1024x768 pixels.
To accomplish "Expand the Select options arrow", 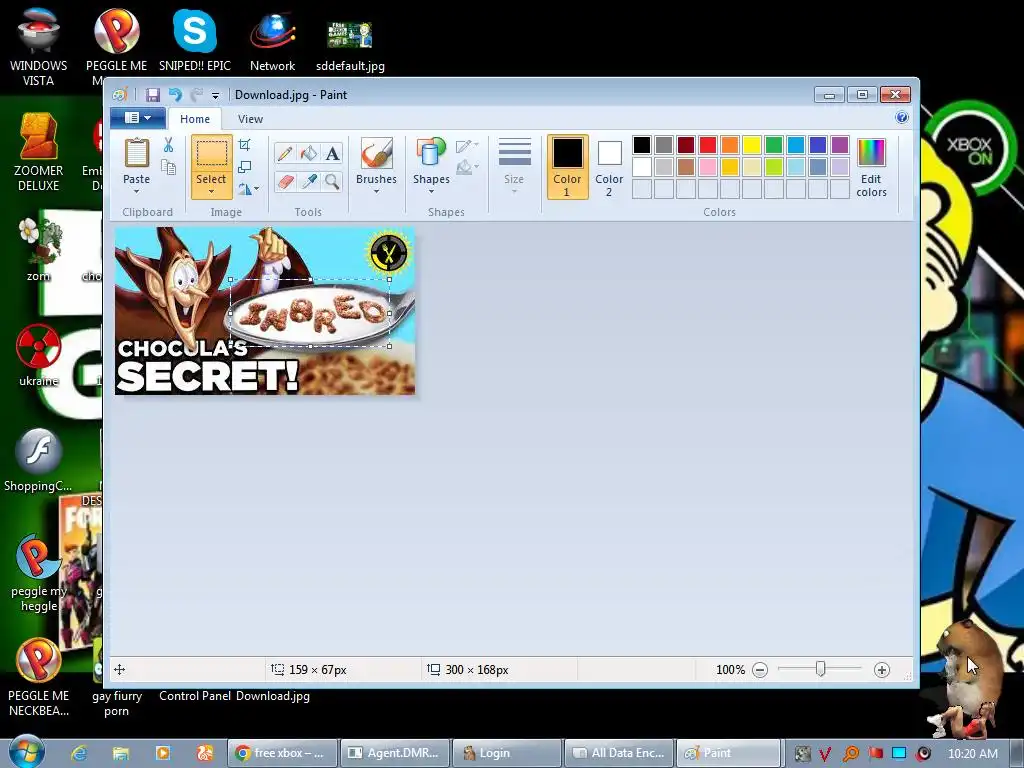I will [212, 191].
